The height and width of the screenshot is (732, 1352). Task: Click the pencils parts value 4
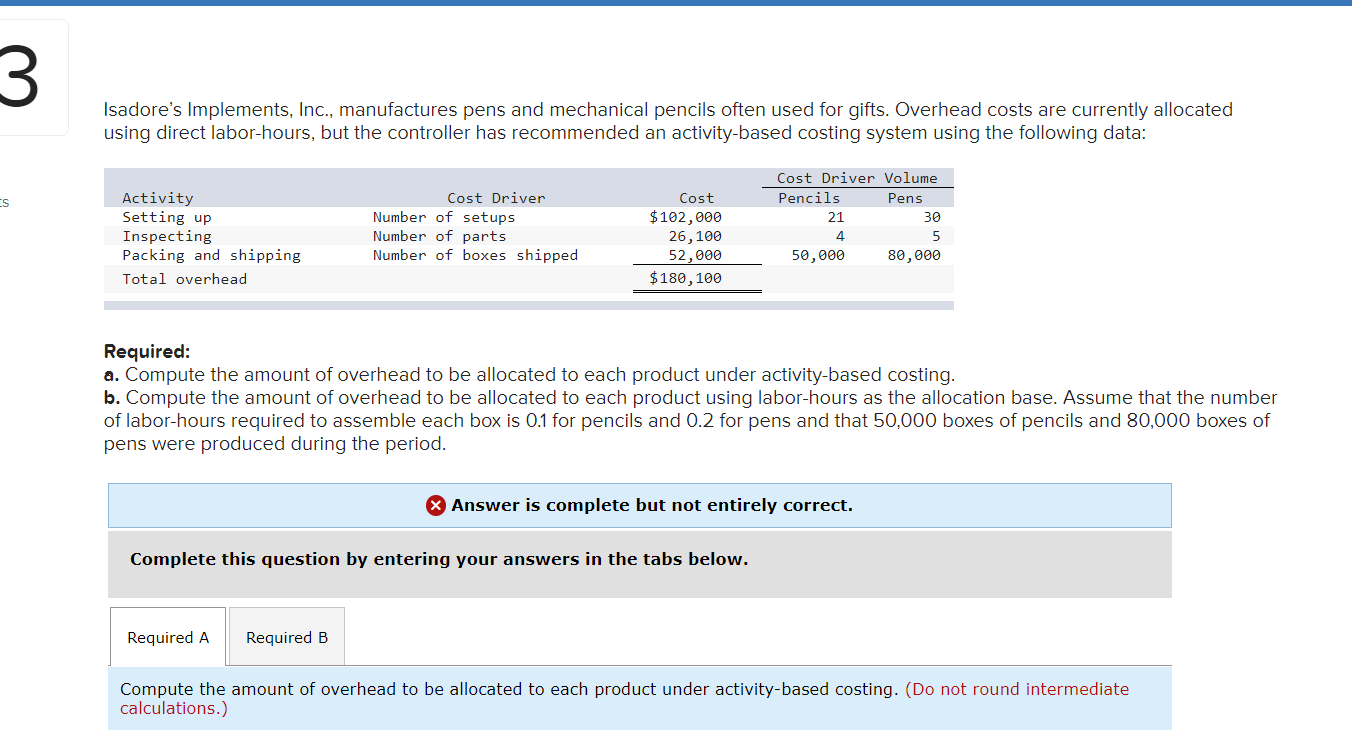pyautogui.click(x=840, y=236)
